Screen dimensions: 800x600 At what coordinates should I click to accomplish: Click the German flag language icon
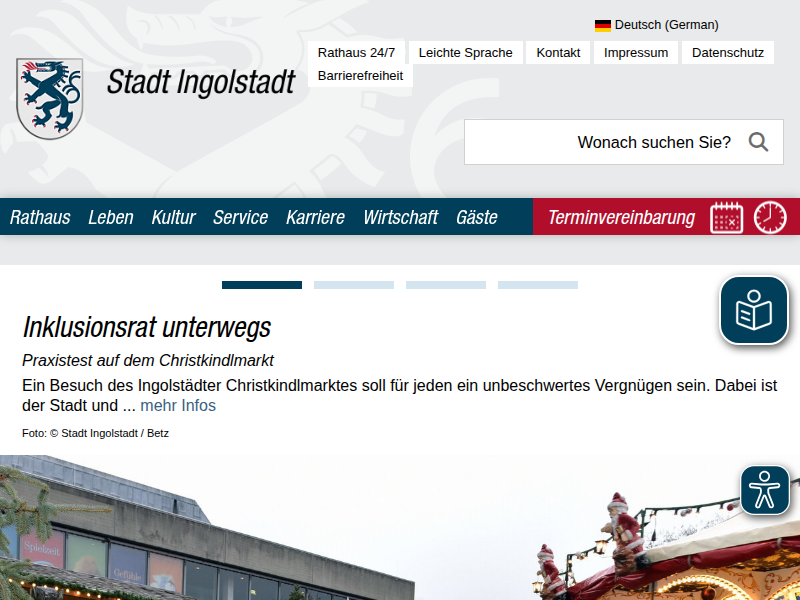click(x=601, y=25)
